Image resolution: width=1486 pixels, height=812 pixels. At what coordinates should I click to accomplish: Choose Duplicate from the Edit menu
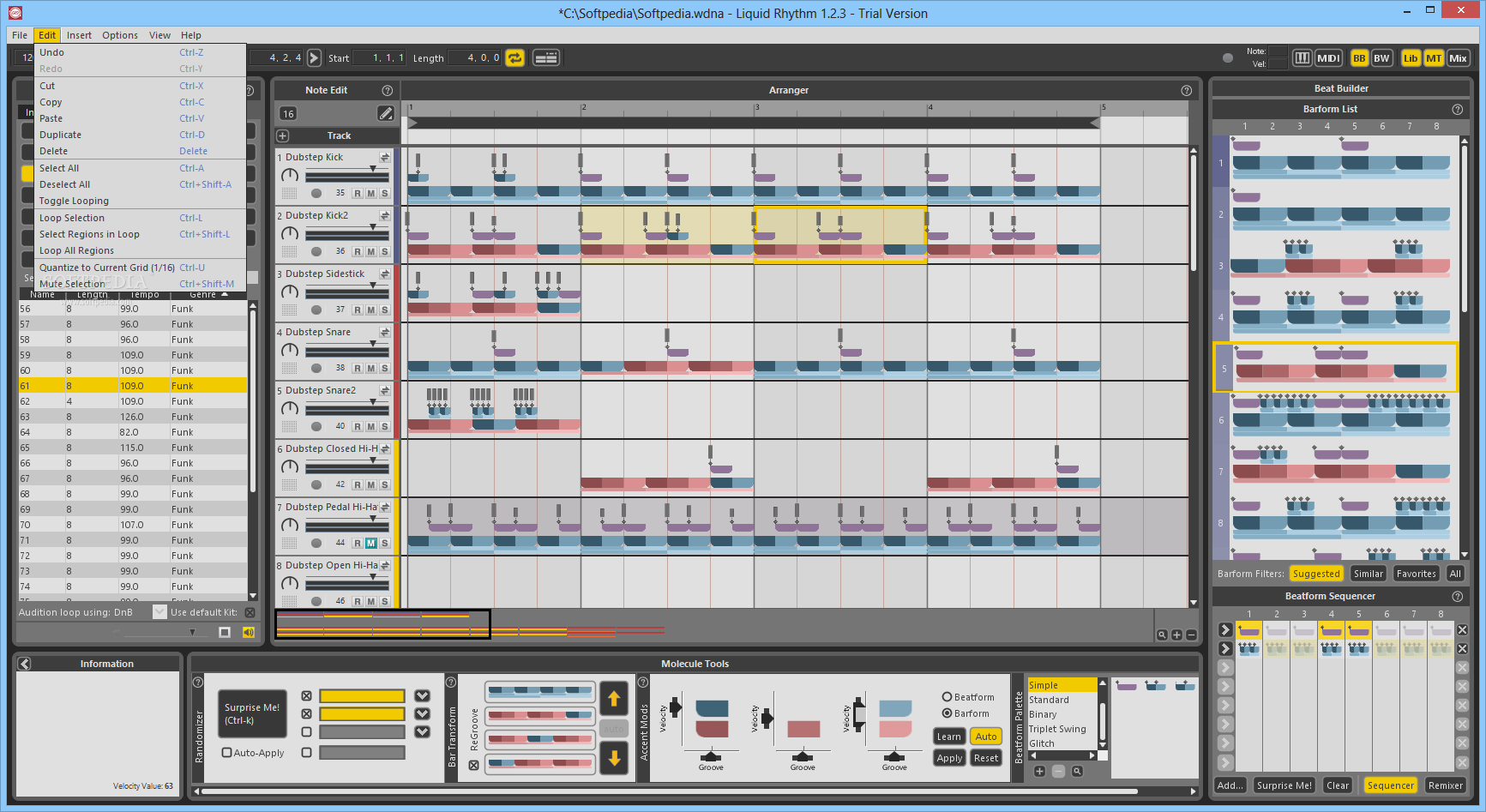pyautogui.click(x=140, y=135)
